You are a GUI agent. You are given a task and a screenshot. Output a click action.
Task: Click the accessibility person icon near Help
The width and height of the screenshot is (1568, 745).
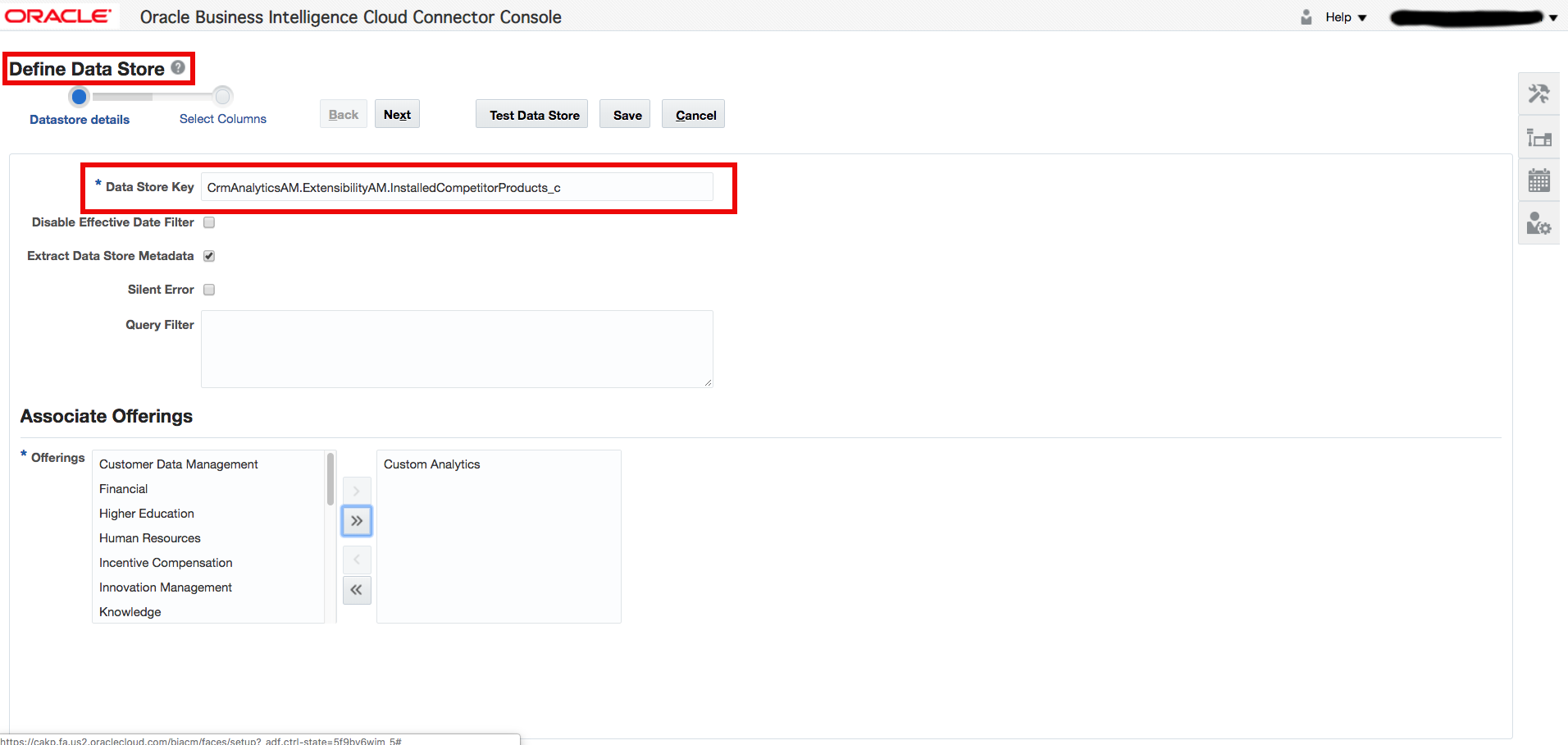1306,17
